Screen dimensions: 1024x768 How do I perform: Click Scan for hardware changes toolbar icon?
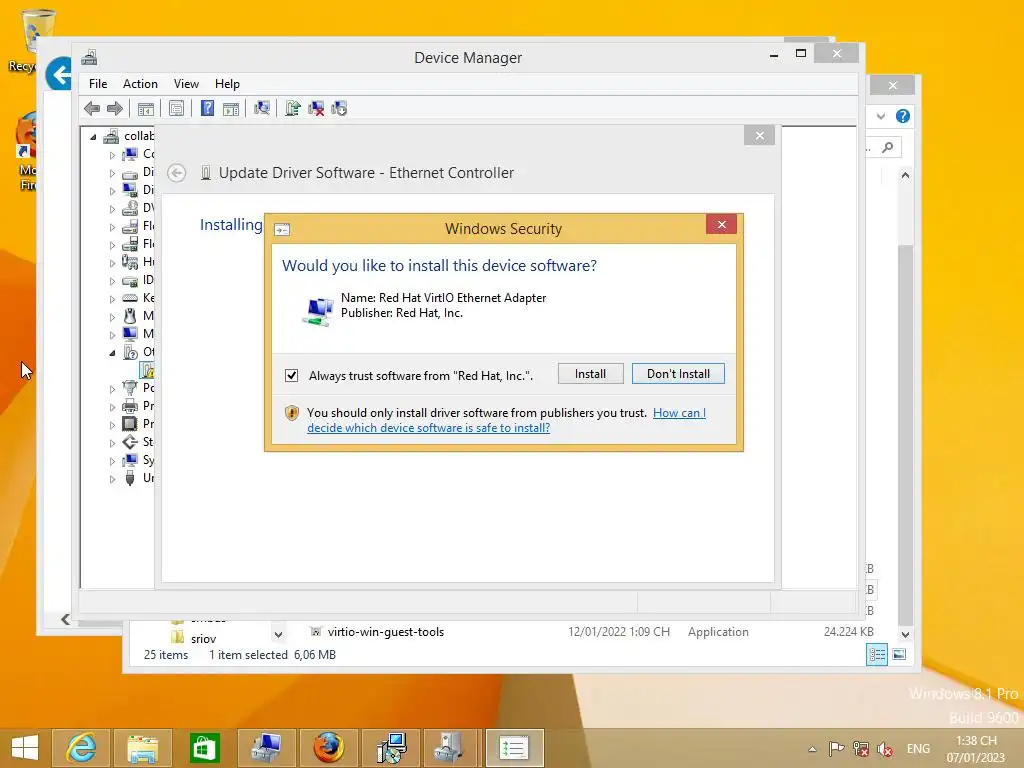pos(262,108)
